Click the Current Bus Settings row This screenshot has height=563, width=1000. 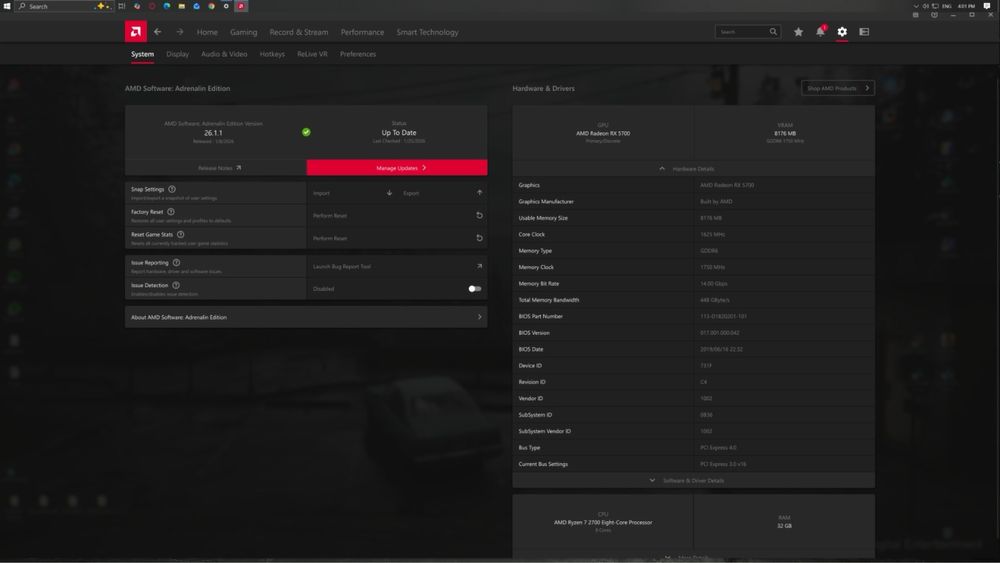pyautogui.click(x=694, y=464)
